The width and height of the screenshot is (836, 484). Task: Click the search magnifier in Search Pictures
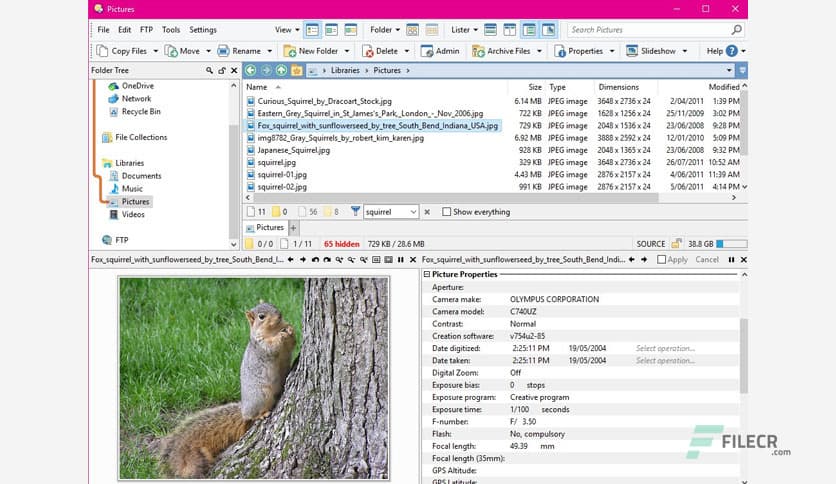[736, 30]
